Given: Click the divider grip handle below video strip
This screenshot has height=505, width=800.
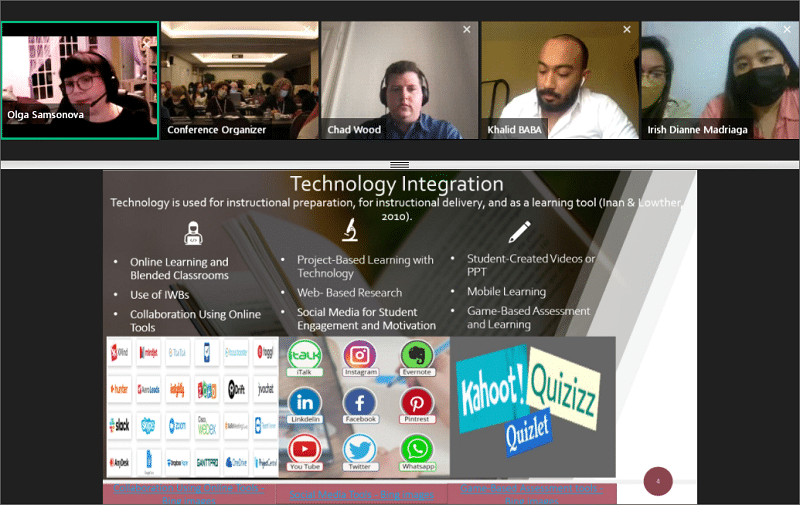Looking at the screenshot, I should 399,165.
